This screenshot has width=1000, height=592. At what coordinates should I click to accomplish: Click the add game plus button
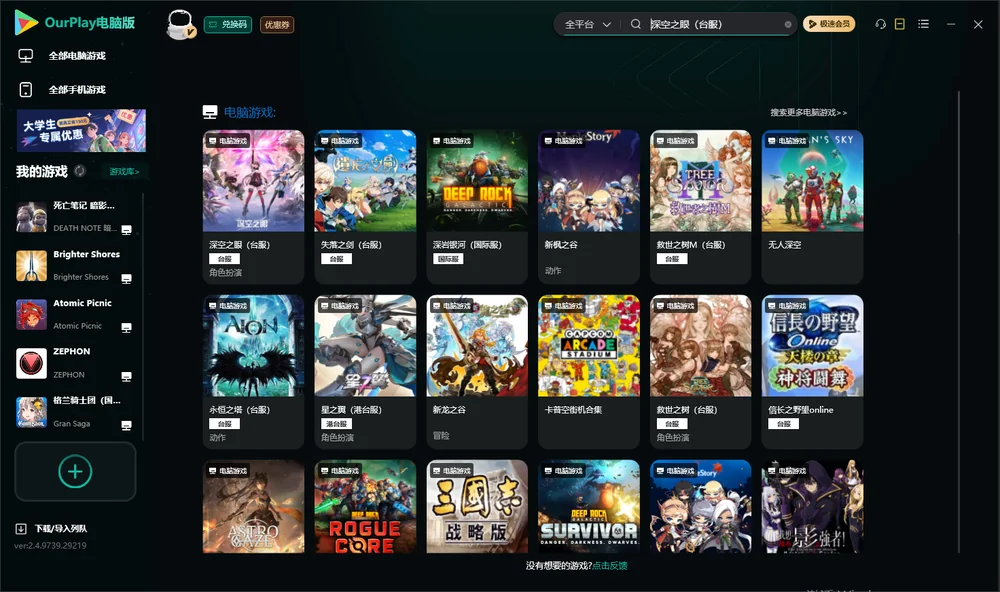coord(75,471)
